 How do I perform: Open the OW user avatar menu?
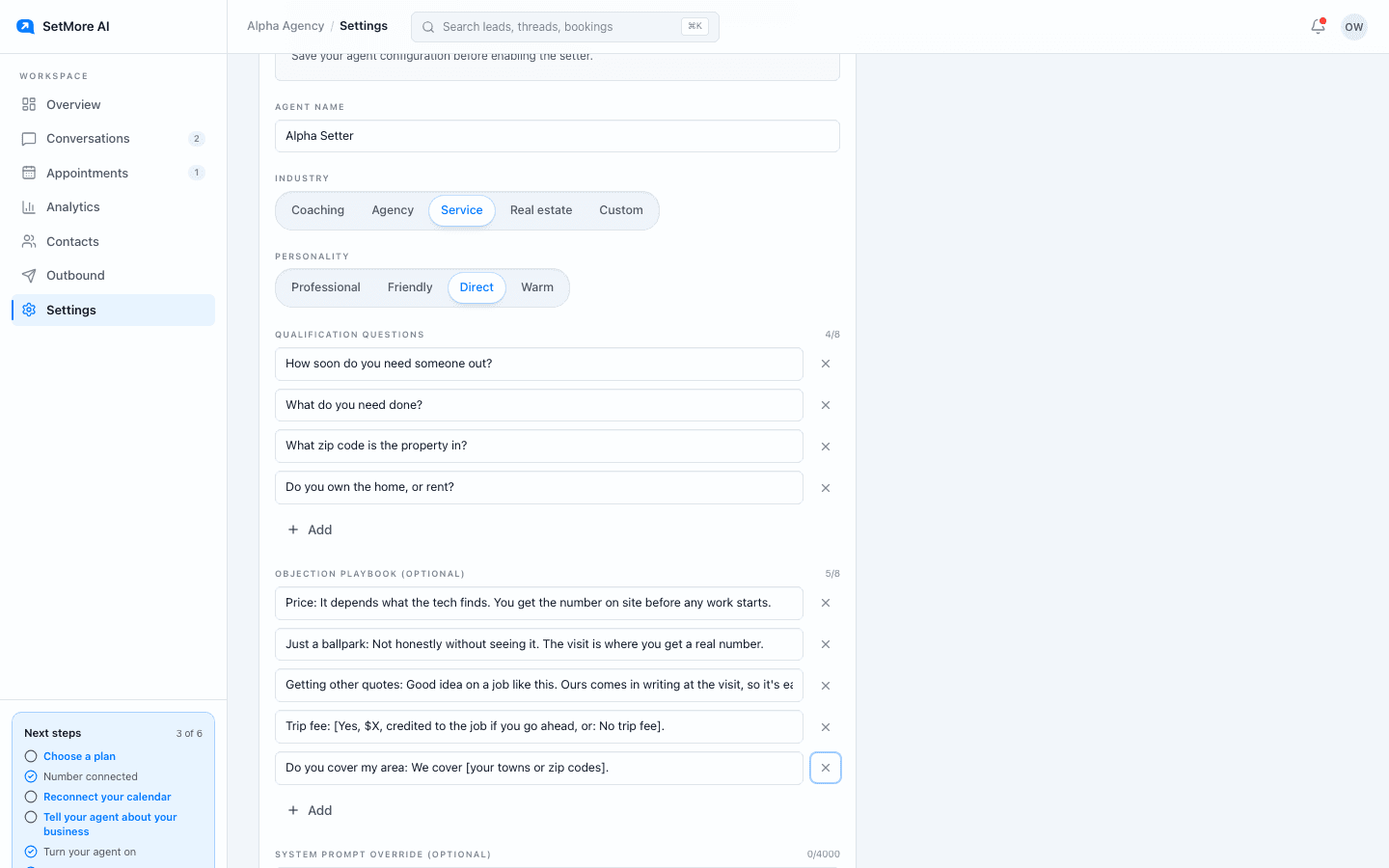pyautogui.click(x=1354, y=27)
